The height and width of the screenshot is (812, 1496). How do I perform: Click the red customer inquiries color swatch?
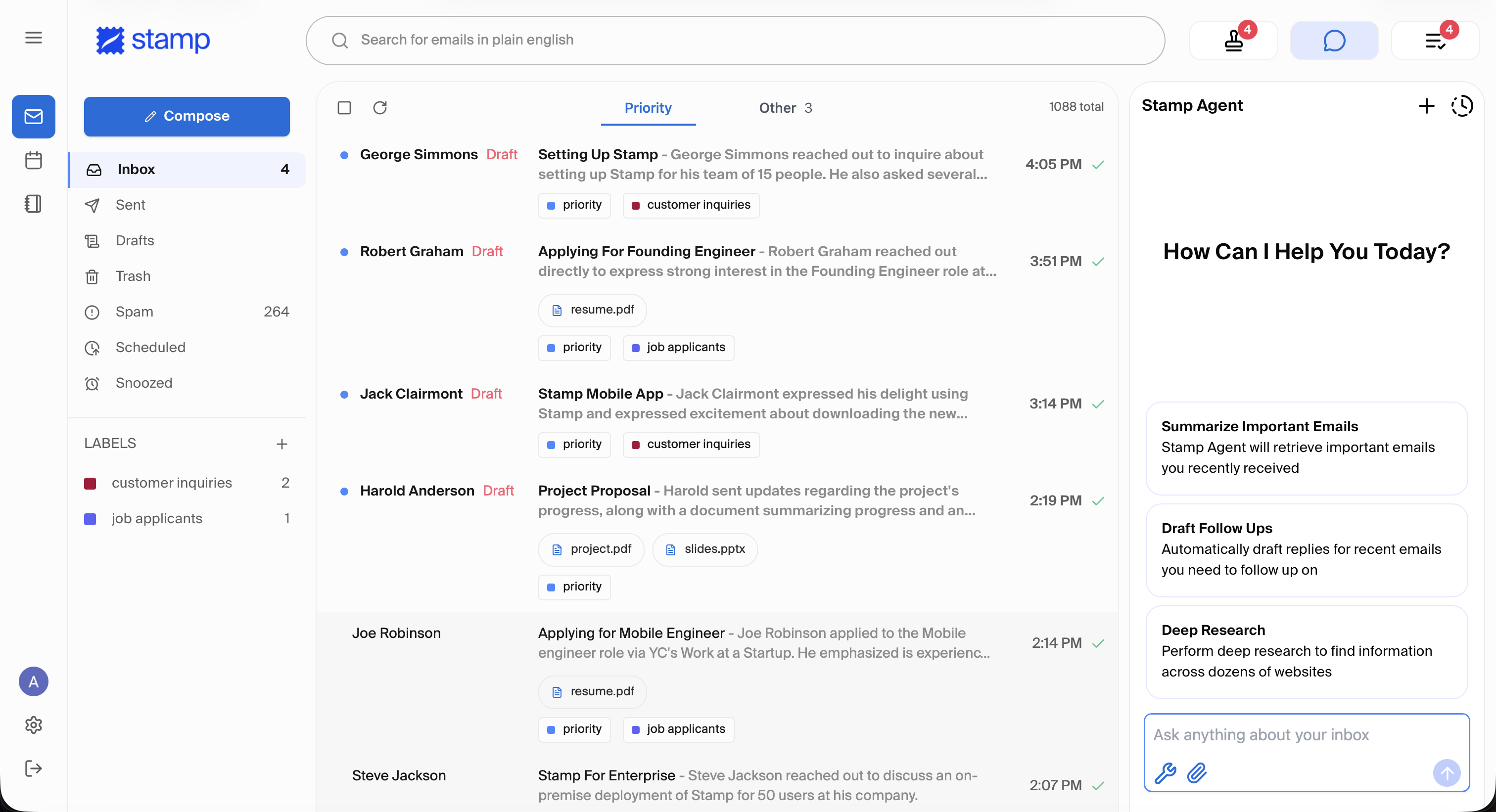(91, 483)
